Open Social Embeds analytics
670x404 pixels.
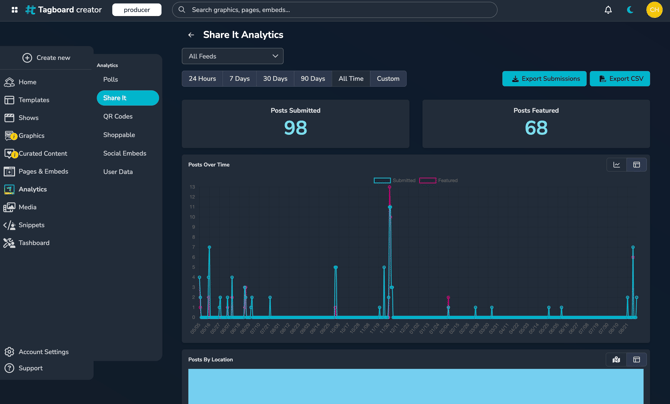[125, 153]
